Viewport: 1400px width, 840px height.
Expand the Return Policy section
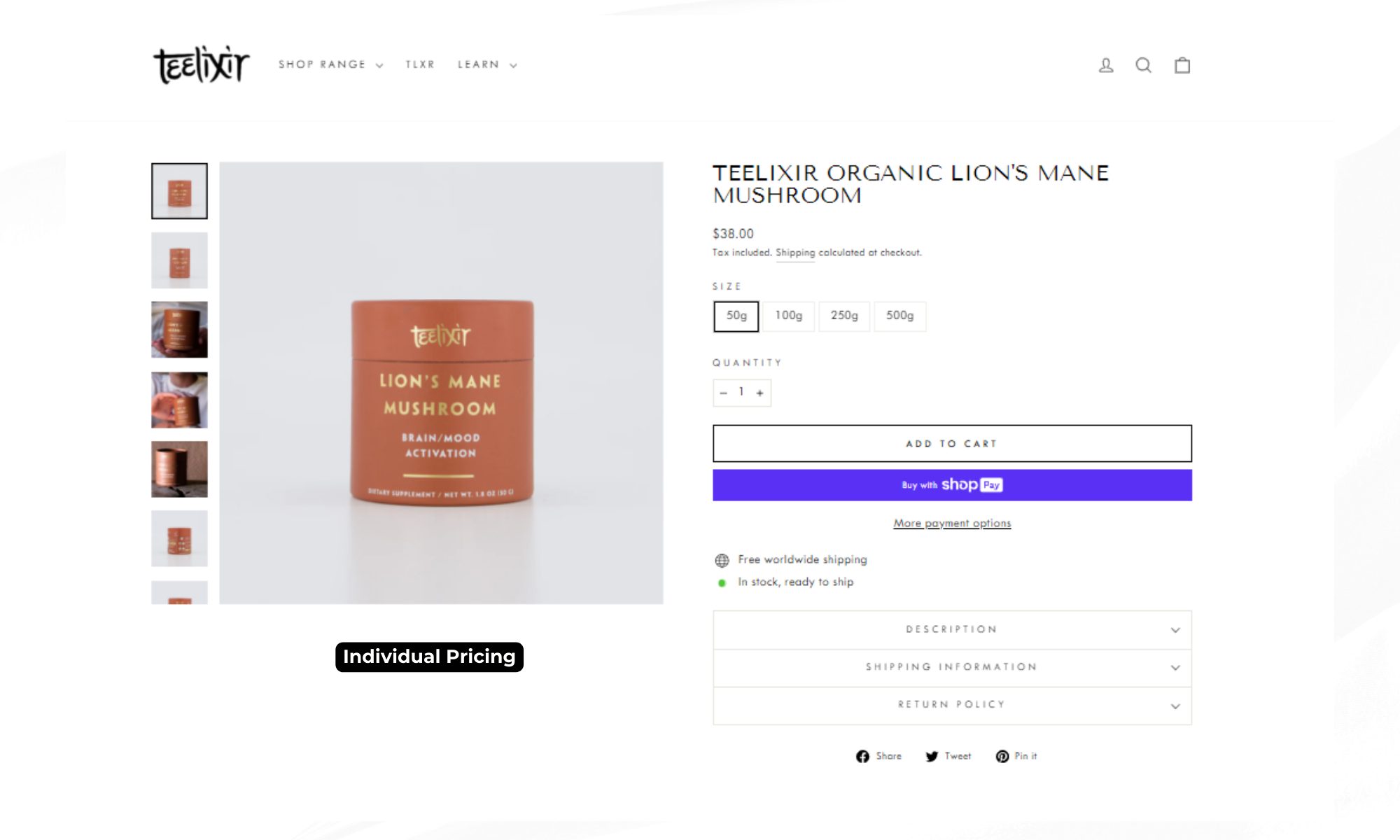pyautogui.click(x=952, y=706)
